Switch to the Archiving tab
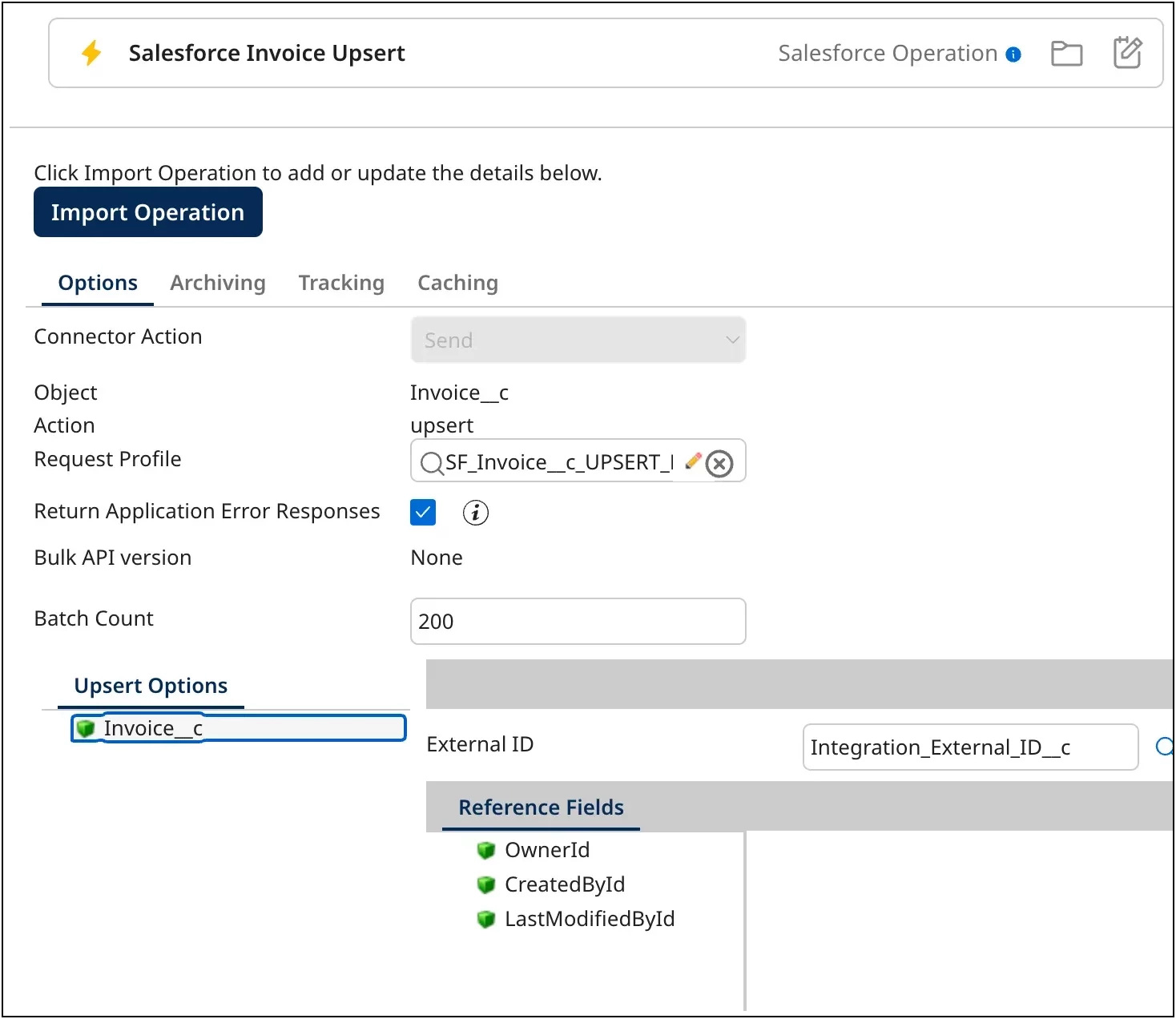This screenshot has width=1176, height=1019. pos(217,282)
